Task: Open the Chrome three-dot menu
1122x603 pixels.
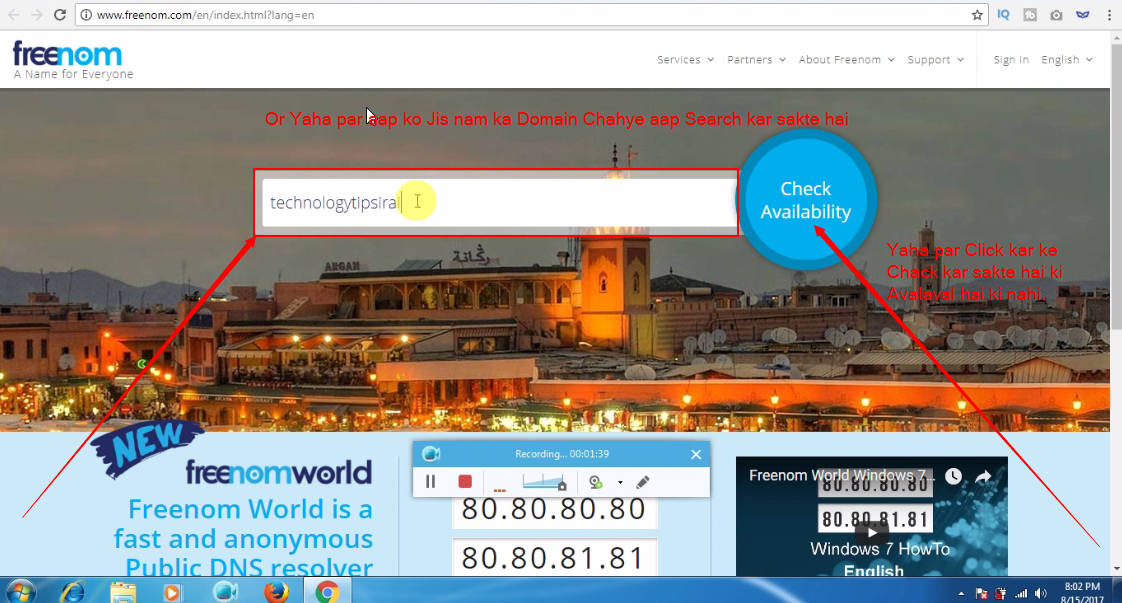Action: (1109, 15)
